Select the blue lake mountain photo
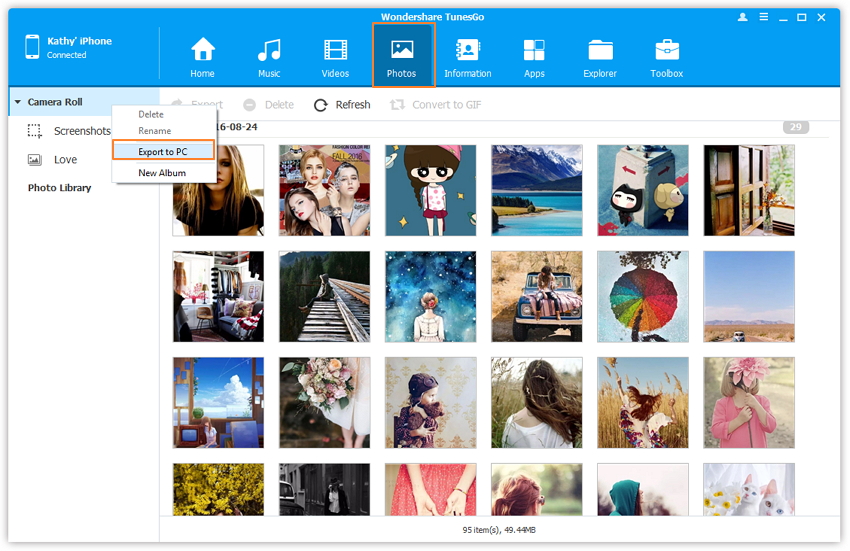 click(537, 190)
